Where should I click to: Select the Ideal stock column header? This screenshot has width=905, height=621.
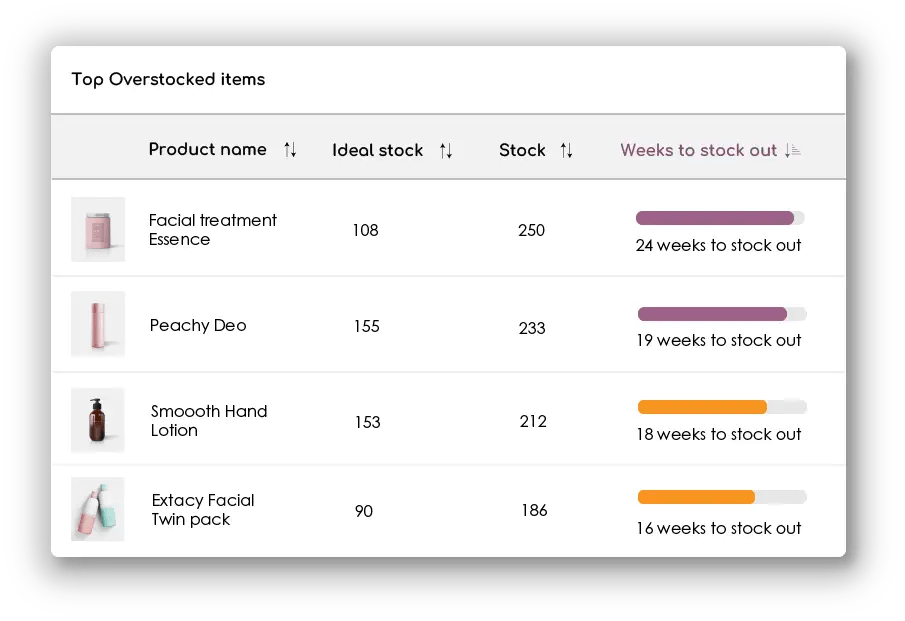click(378, 151)
